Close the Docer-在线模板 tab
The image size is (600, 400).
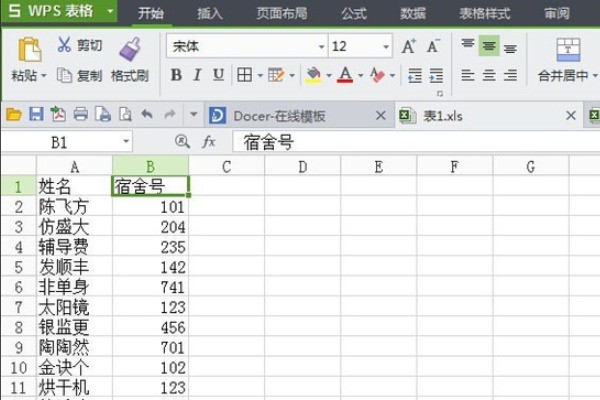pyautogui.click(x=381, y=115)
